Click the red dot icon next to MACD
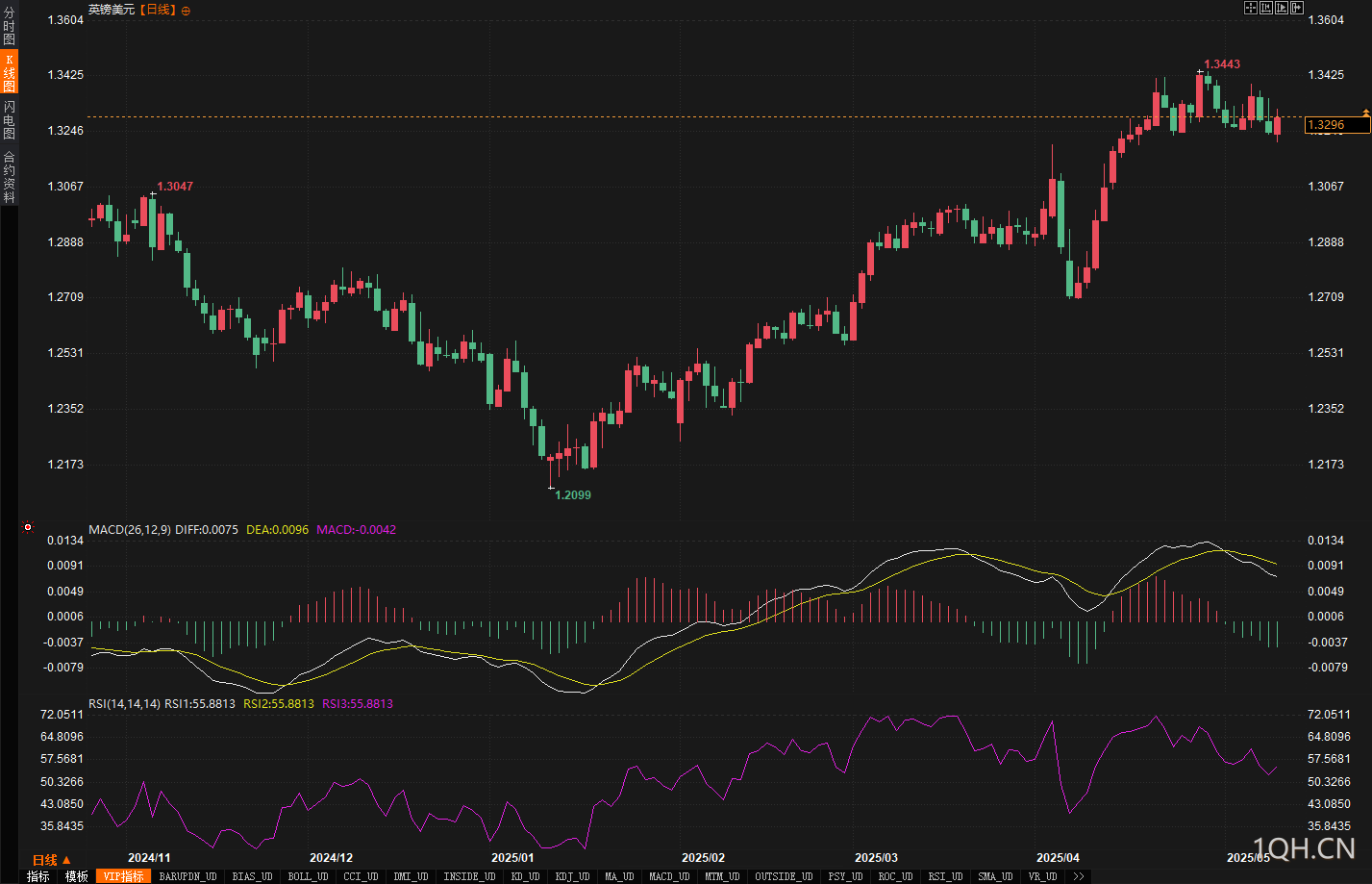The image size is (1372, 884). (28, 527)
